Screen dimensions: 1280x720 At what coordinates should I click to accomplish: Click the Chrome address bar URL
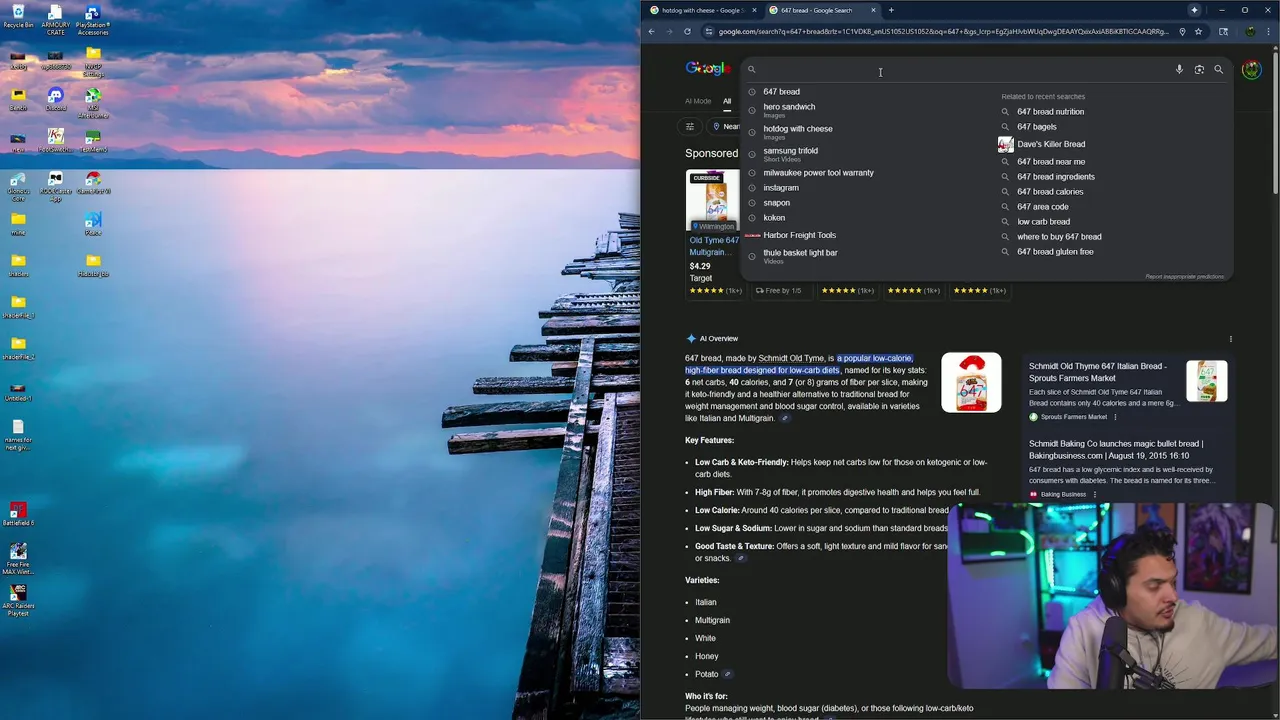click(x=943, y=31)
